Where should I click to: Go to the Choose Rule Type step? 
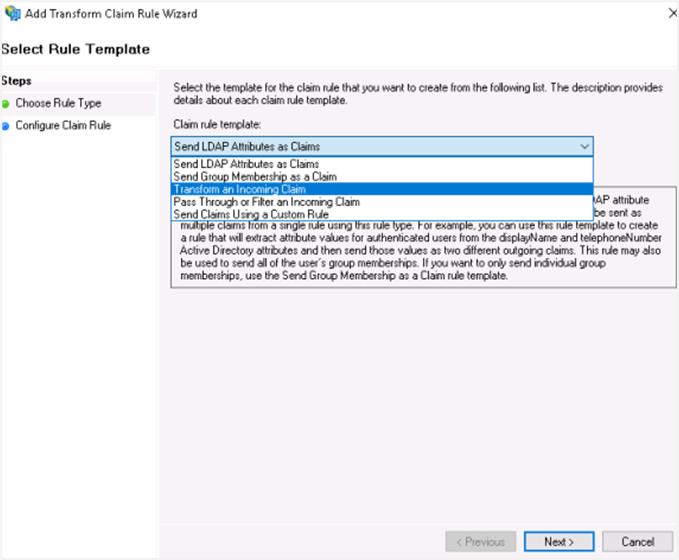[58, 103]
